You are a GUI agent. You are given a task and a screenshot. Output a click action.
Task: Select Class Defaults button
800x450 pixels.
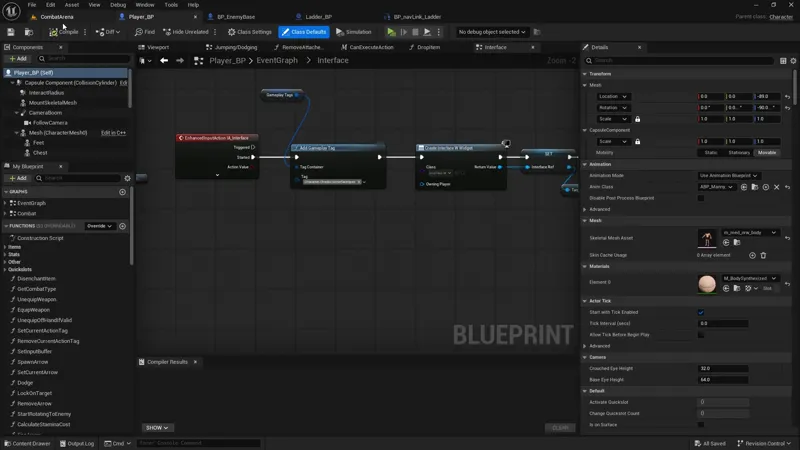click(x=304, y=32)
